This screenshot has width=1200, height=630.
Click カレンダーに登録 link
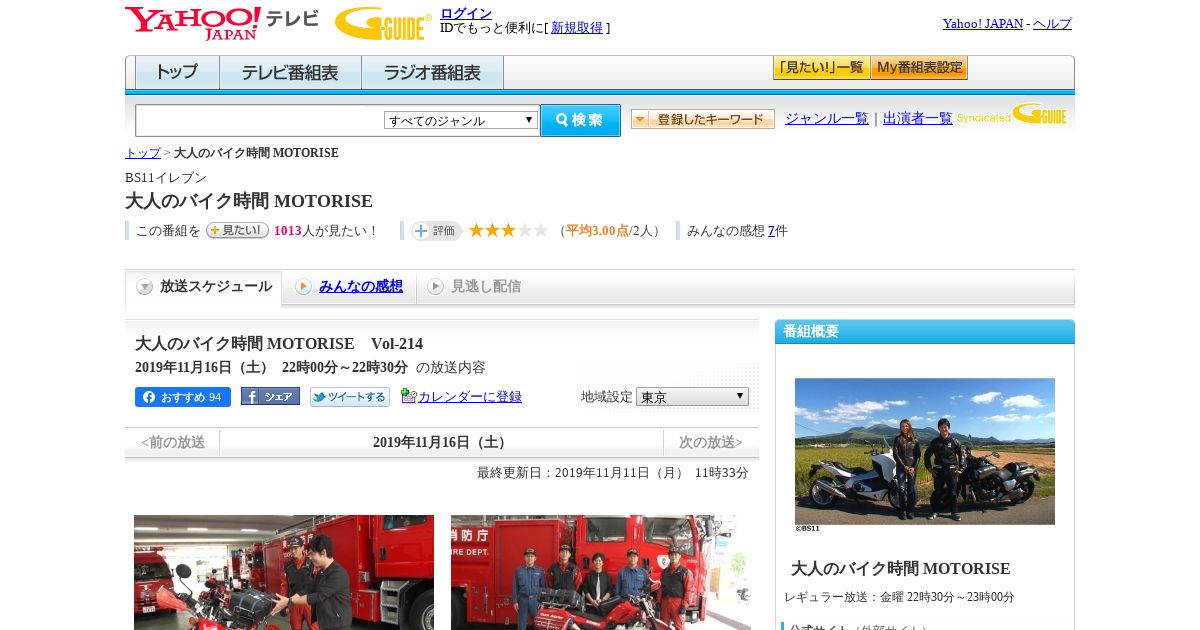click(x=470, y=397)
